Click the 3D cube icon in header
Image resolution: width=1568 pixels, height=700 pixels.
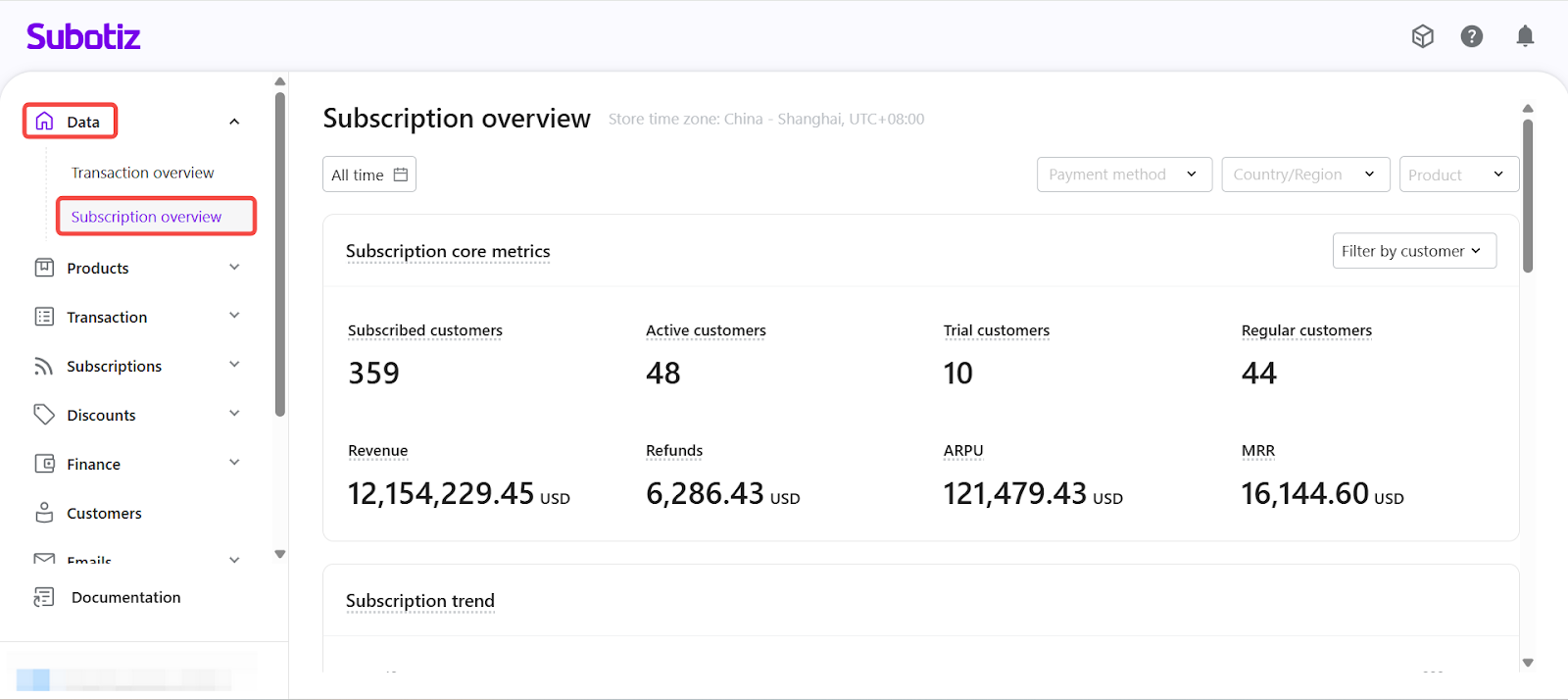pyautogui.click(x=1422, y=36)
